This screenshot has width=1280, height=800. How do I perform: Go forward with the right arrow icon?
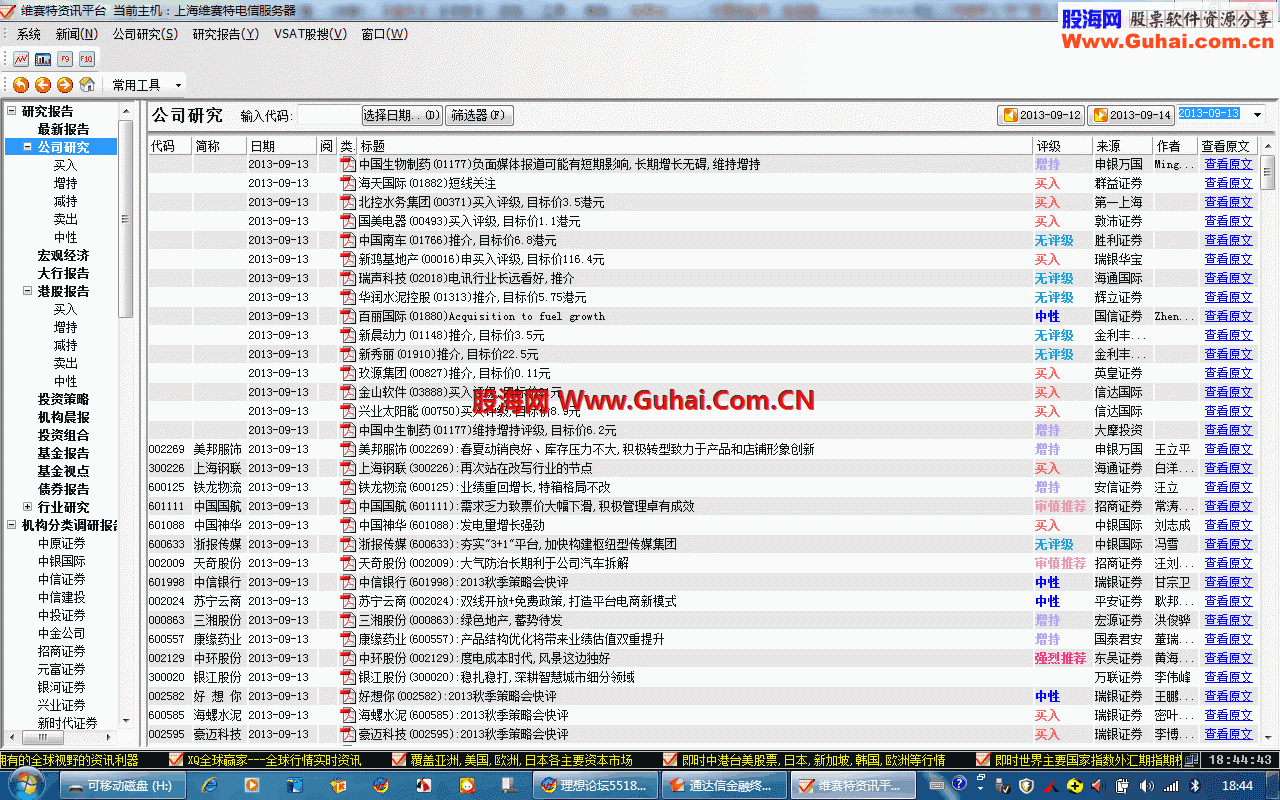(x=65, y=85)
